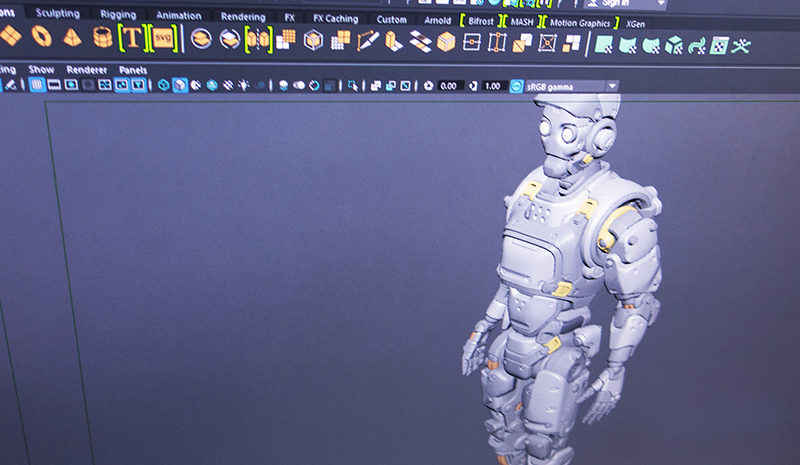Toggle wireframe shading in the viewport
Image resolution: width=800 pixels, height=465 pixels.
[x=163, y=85]
